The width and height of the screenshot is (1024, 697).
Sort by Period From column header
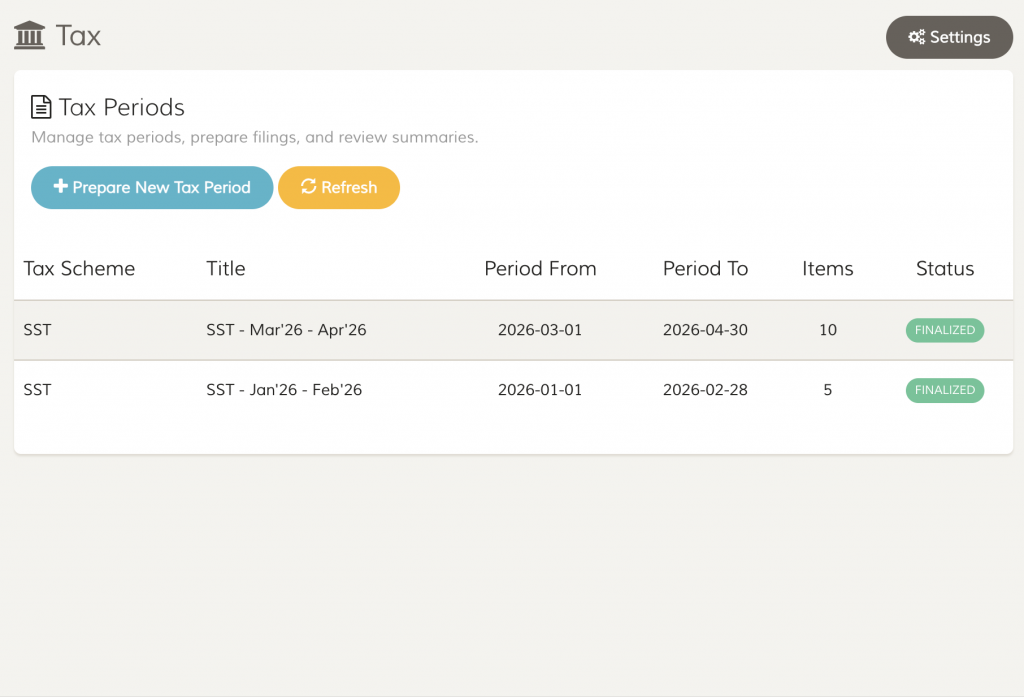pos(540,268)
